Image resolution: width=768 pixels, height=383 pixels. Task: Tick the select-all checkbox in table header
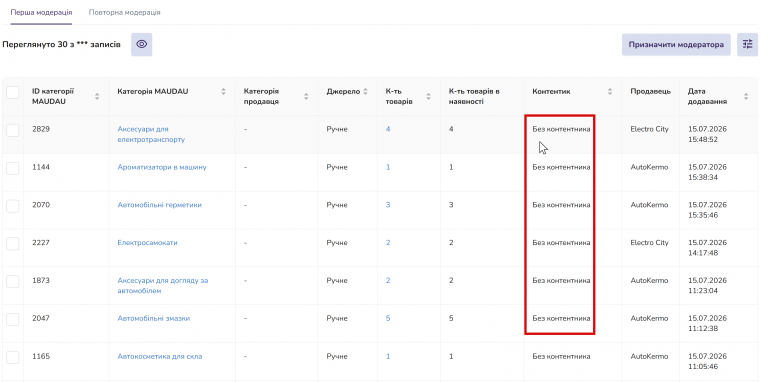pyautogui.click(x=13, y=92)
